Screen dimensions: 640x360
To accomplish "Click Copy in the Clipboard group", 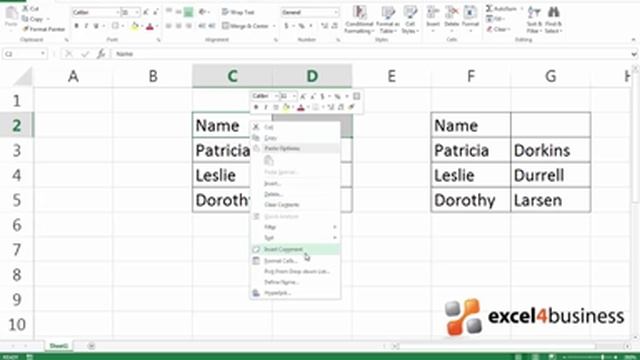I will 33,19.
